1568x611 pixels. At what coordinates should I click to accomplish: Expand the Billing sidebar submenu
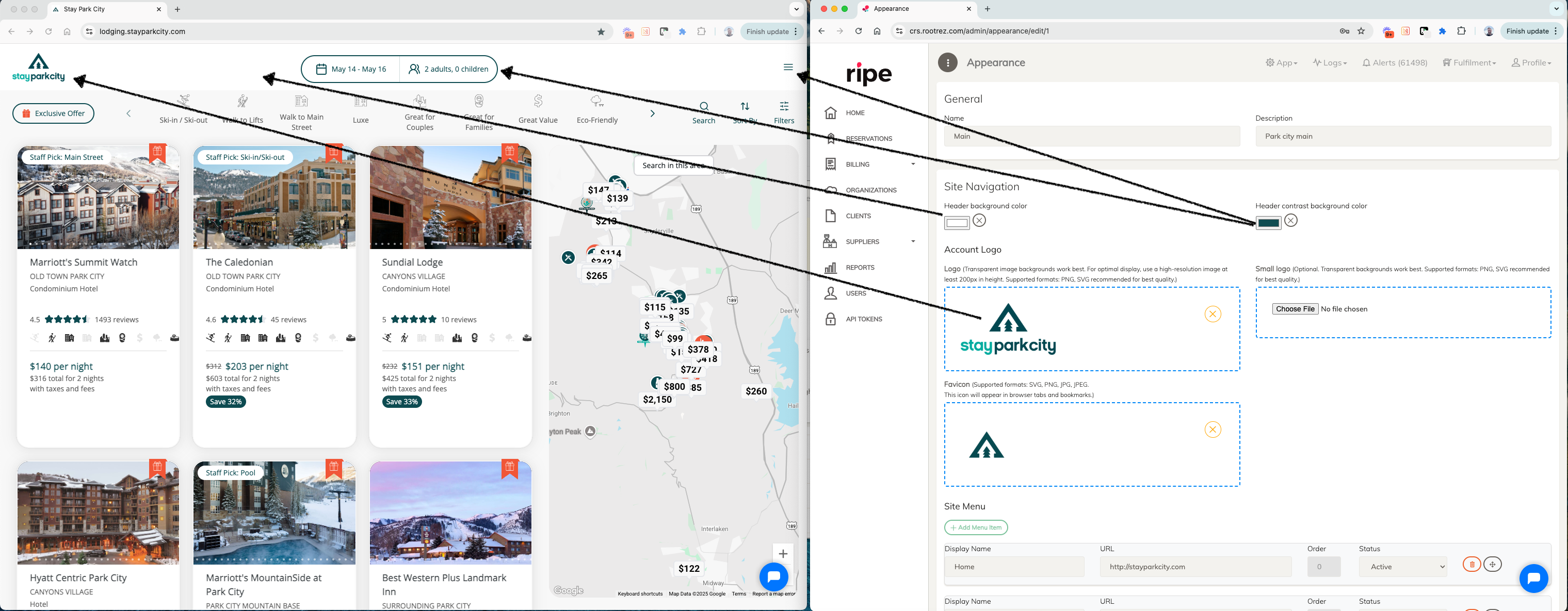[912, 164]
